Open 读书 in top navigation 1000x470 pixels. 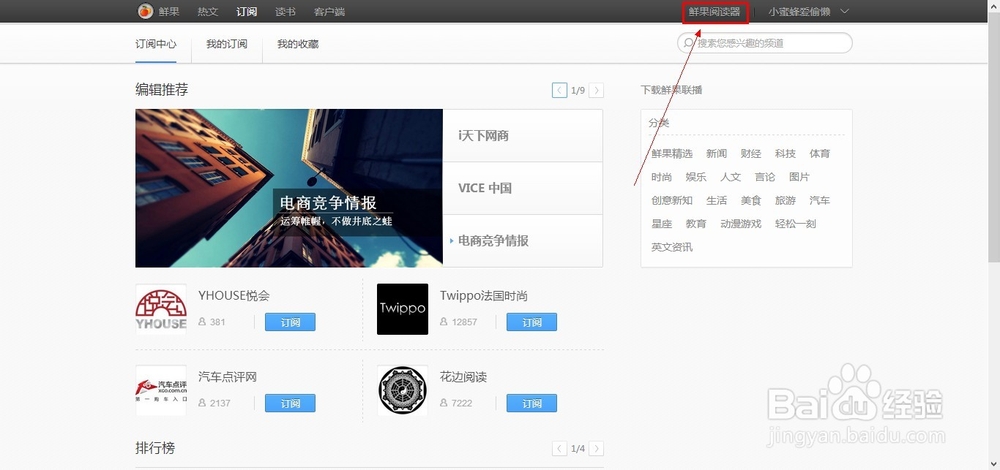[x=285, y=11]
